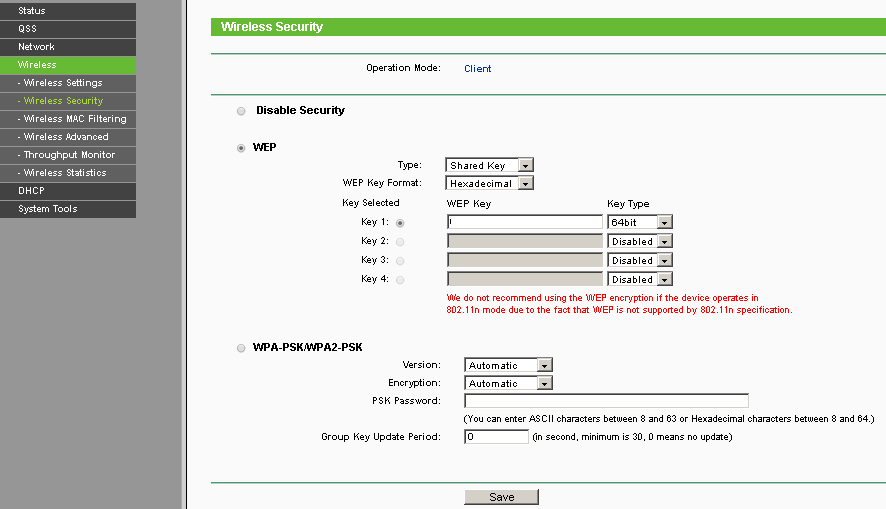
Task: Open the WEP Type dropdown
Action: [490, 166]
